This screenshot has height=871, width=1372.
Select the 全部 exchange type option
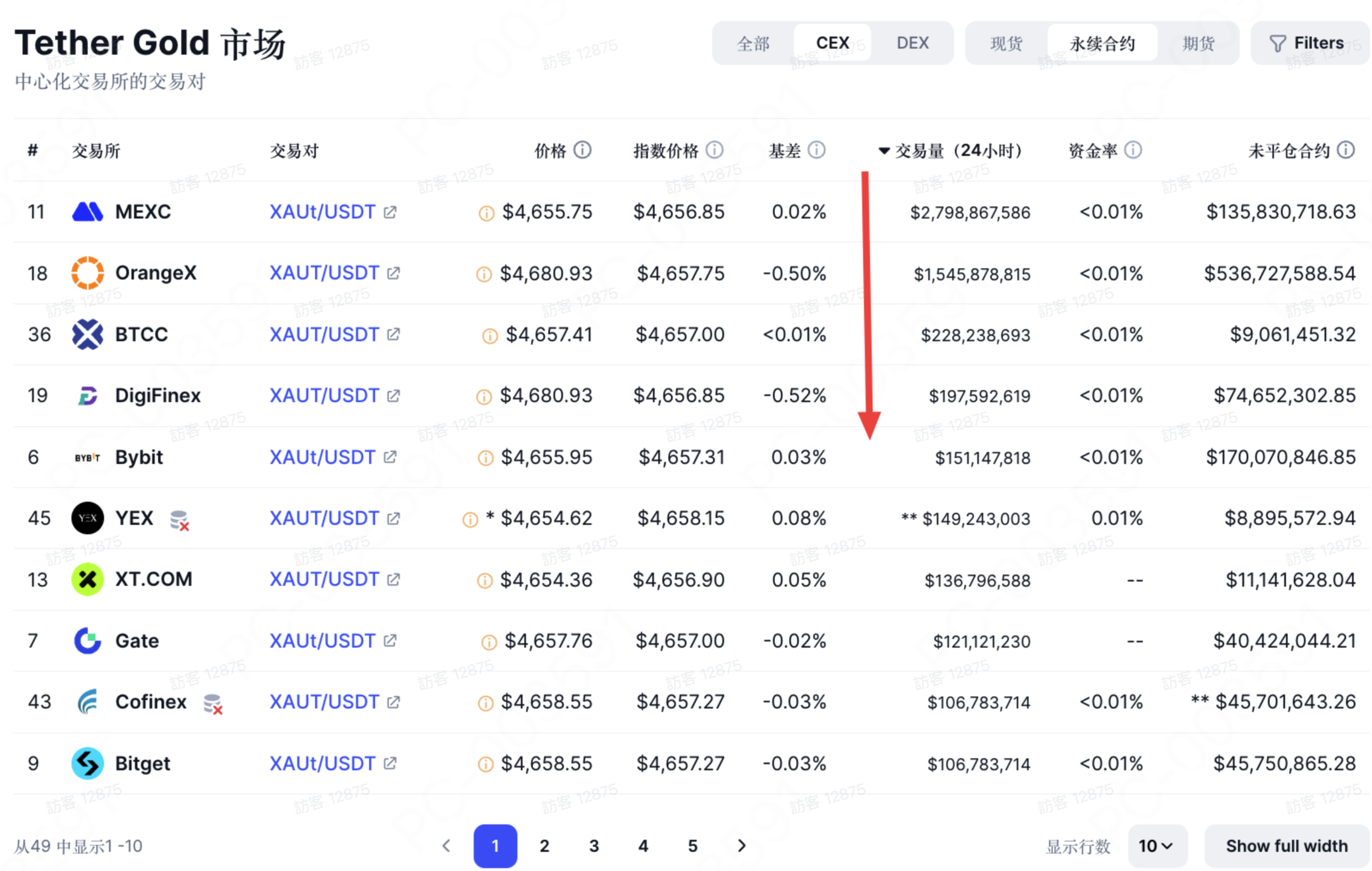point(753,44)
